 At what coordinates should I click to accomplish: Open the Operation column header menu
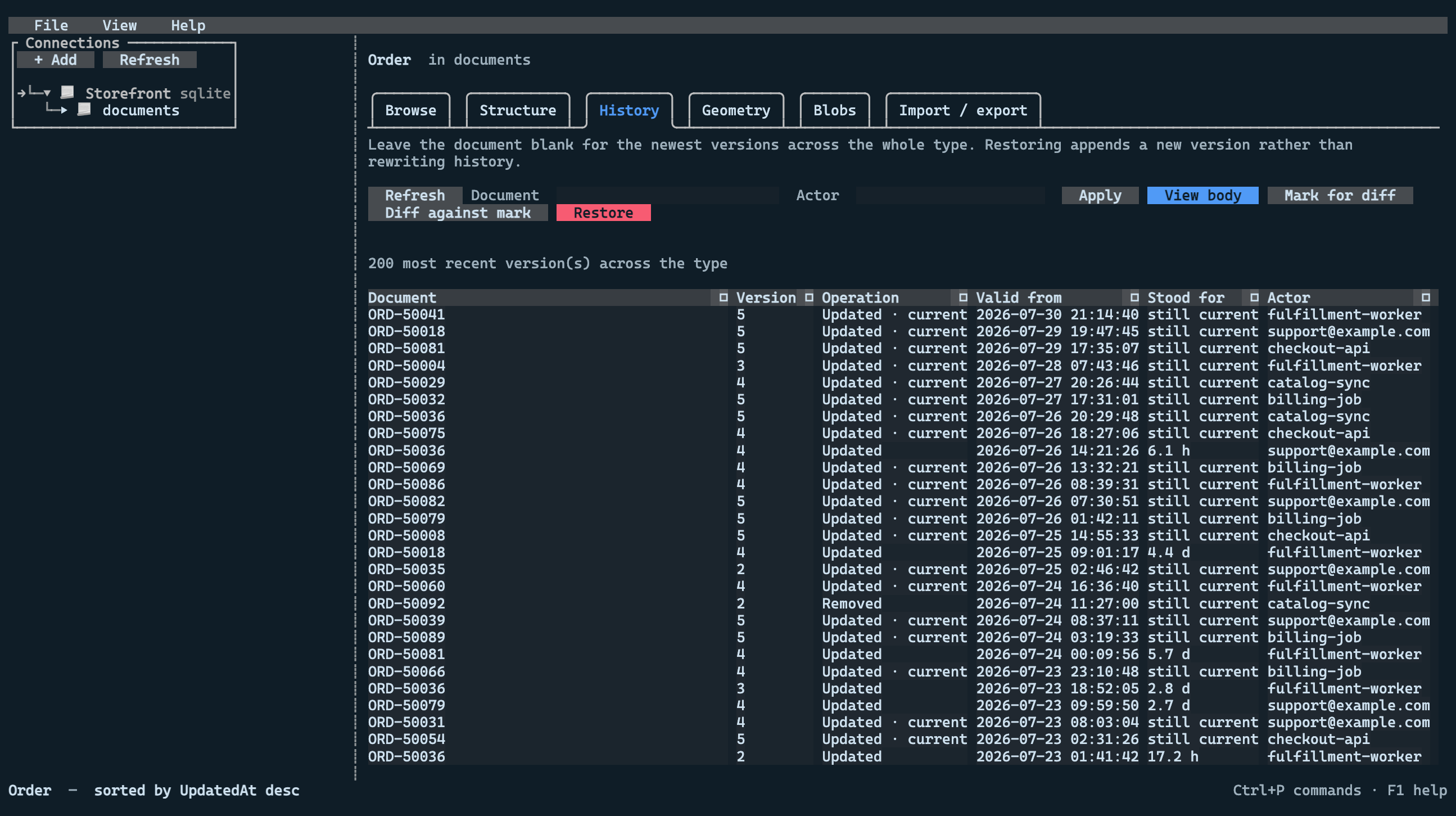point(963,297)
